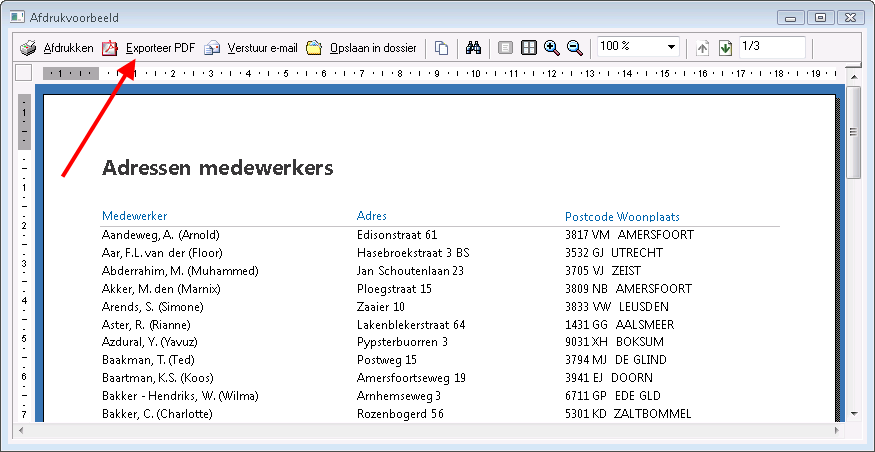Click address Jan Schoutenlaan 23

[410, 271]
